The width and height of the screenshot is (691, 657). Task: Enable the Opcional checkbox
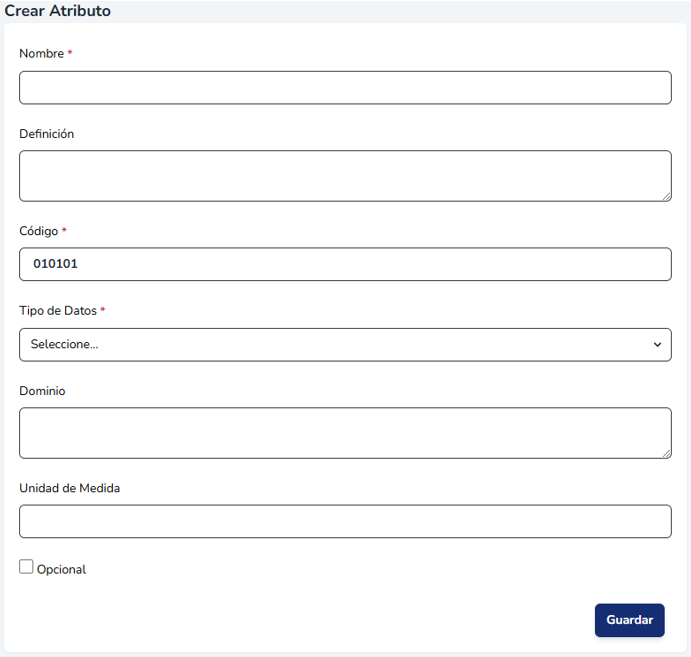(26, 567)
